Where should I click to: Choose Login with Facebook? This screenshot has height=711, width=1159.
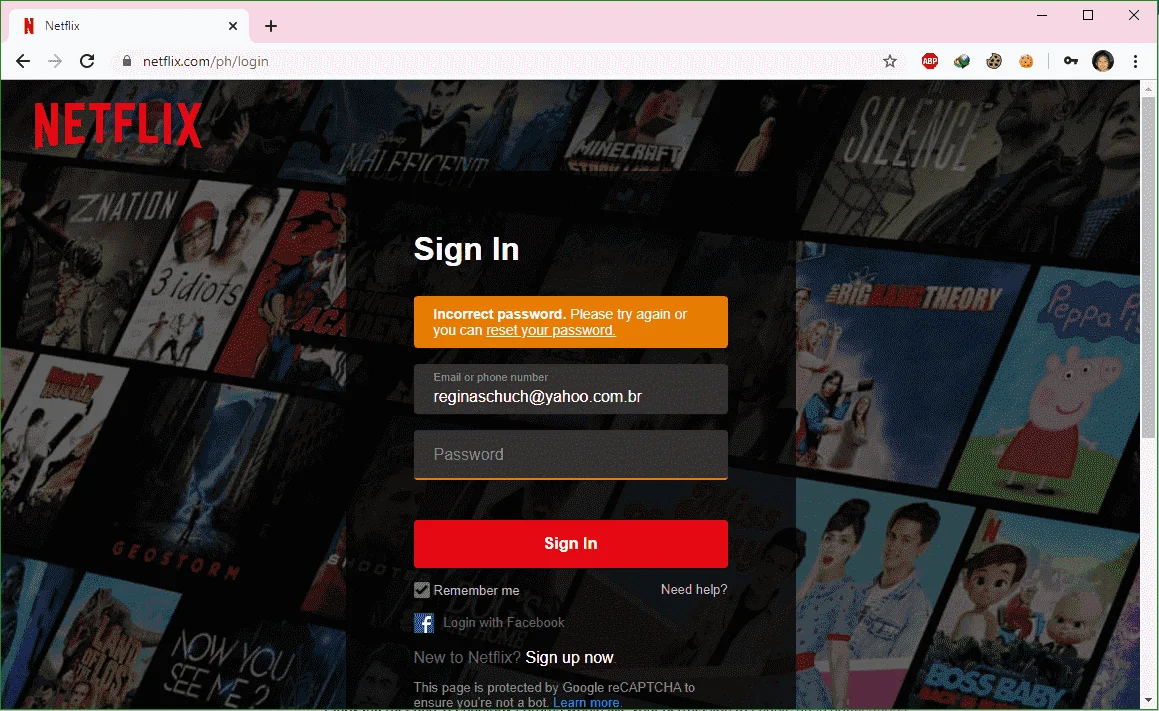point(503,622)
